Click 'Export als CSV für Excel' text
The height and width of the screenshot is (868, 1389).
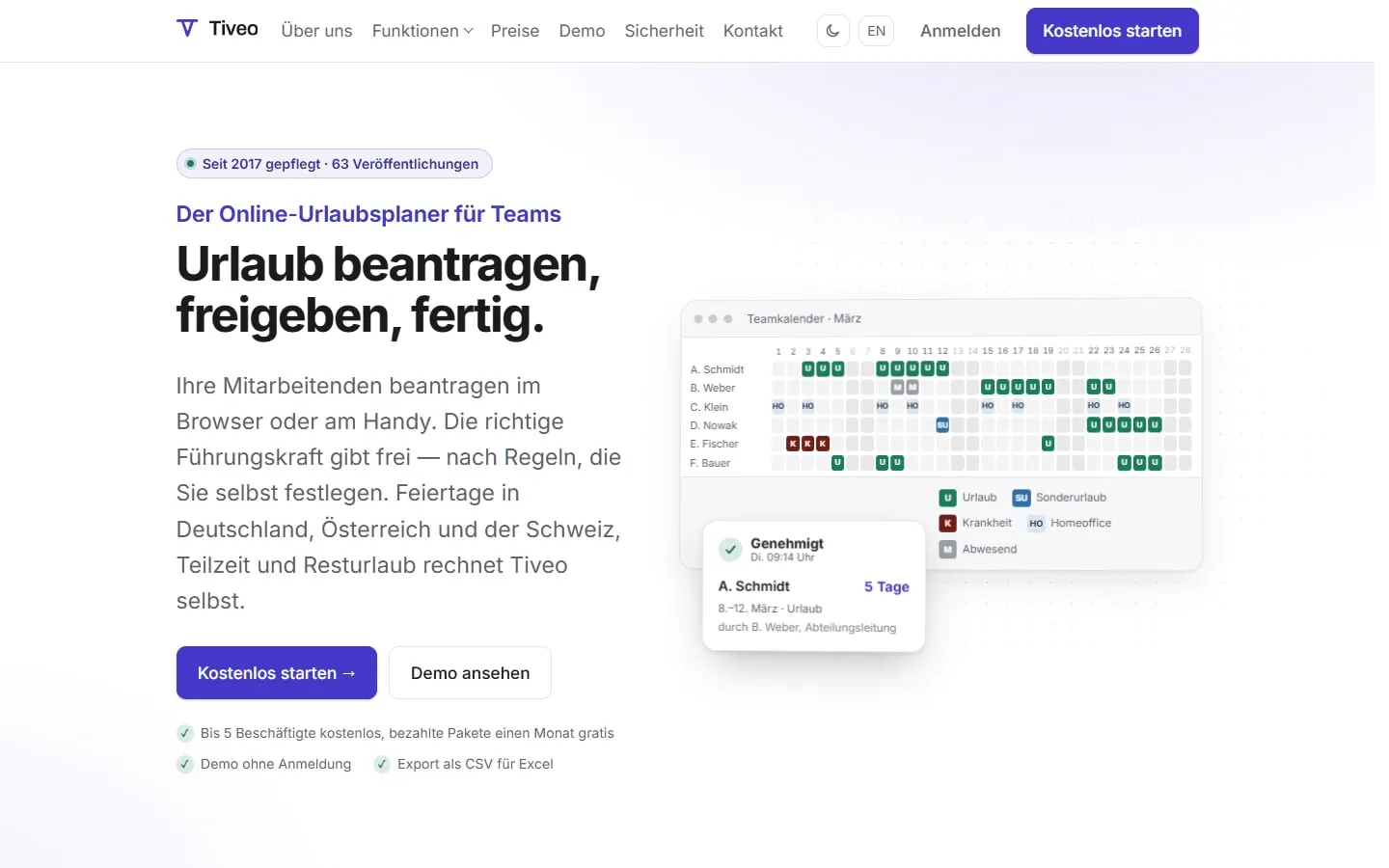pos(476,764)
